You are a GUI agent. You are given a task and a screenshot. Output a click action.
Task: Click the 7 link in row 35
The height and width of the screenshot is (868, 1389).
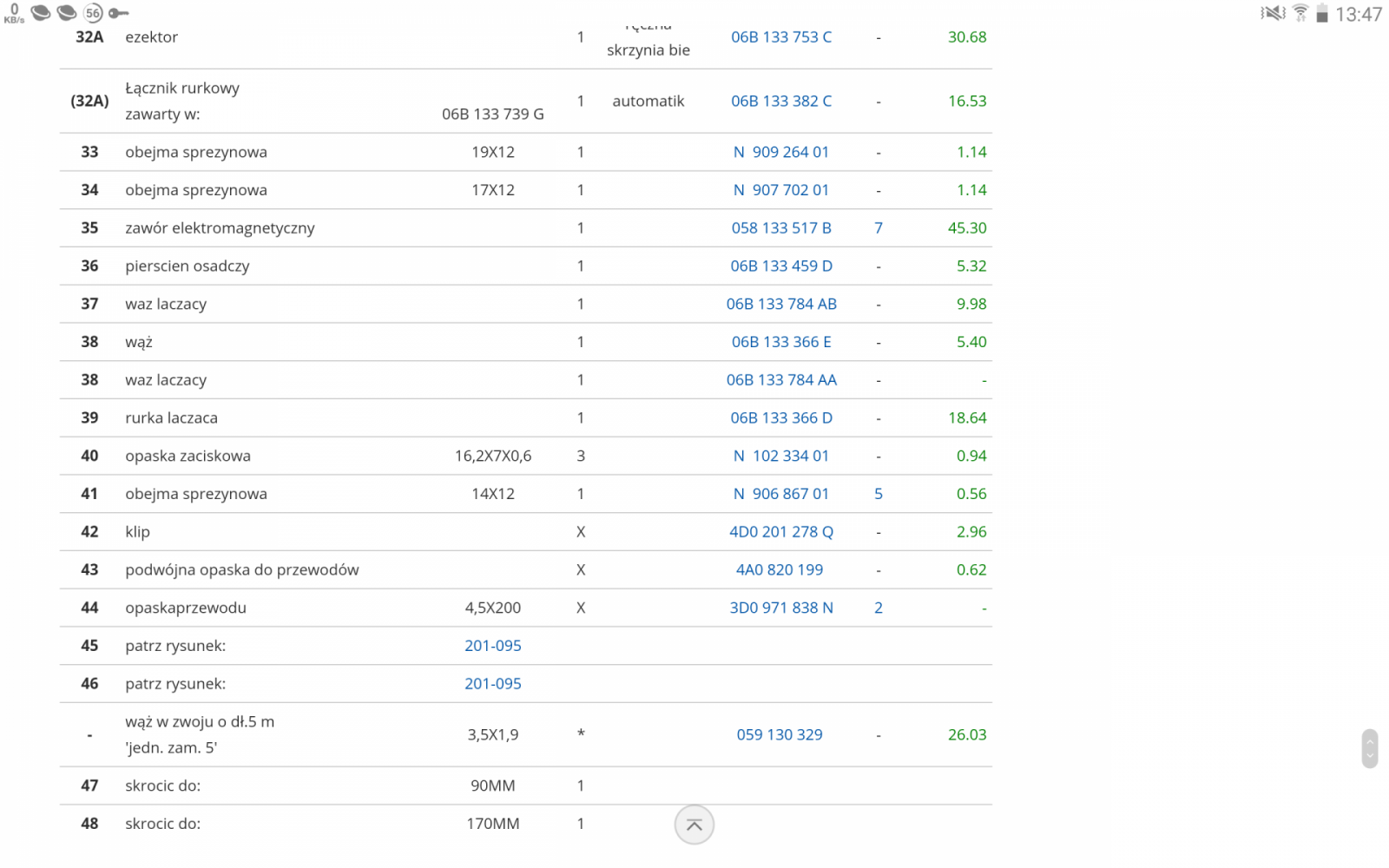pyautogui.click(x=879, y=228)
